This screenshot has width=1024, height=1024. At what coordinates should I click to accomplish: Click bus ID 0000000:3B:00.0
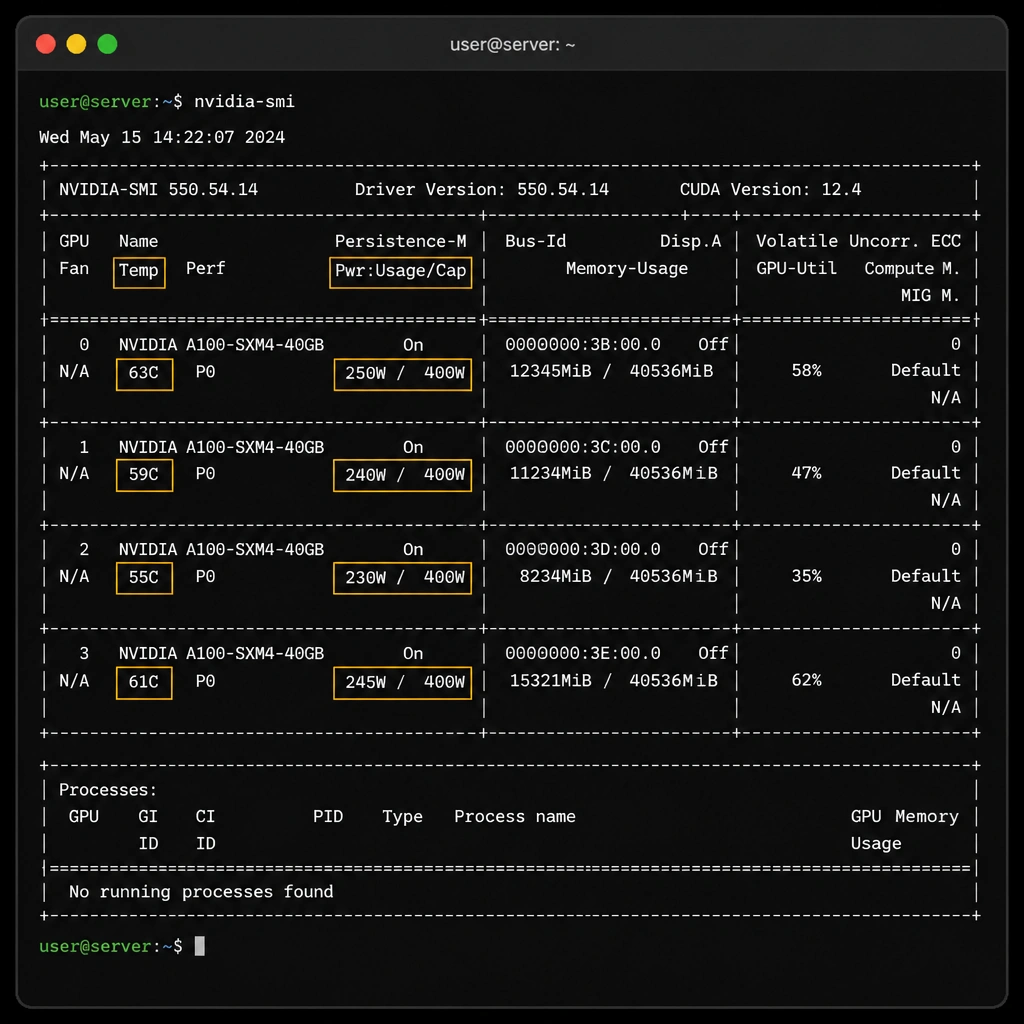(583, 344)
